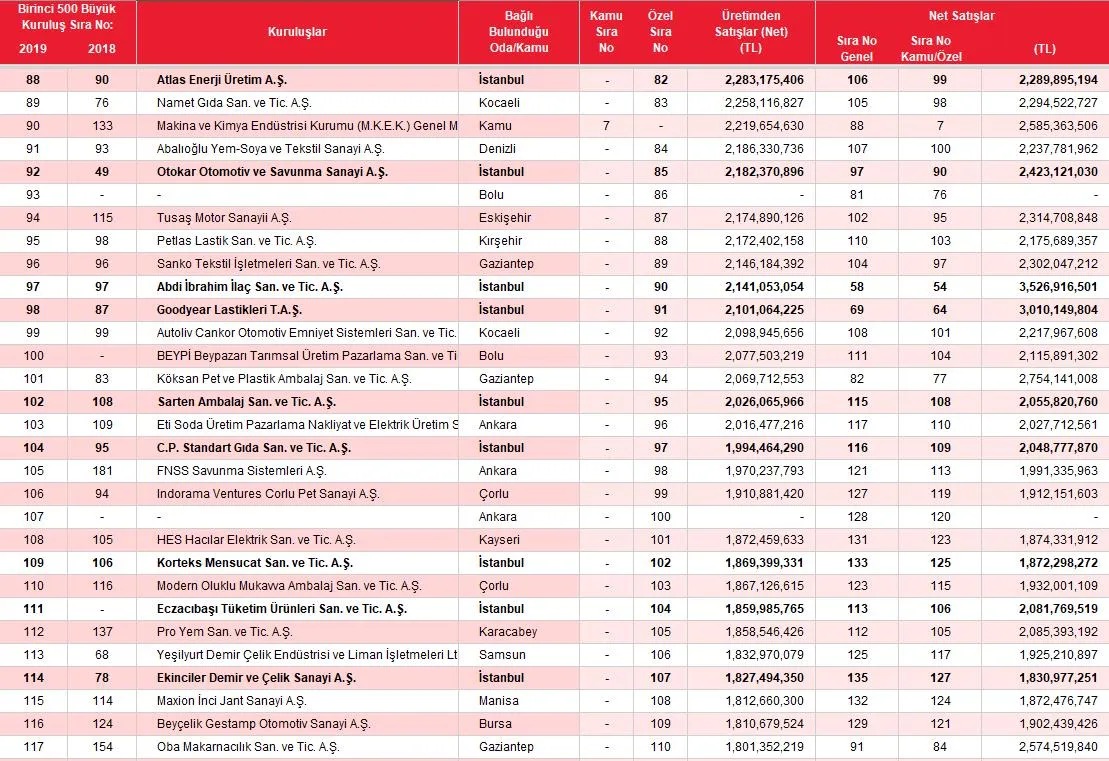Click the Samsun chamber cell

[x=501, y=655]
